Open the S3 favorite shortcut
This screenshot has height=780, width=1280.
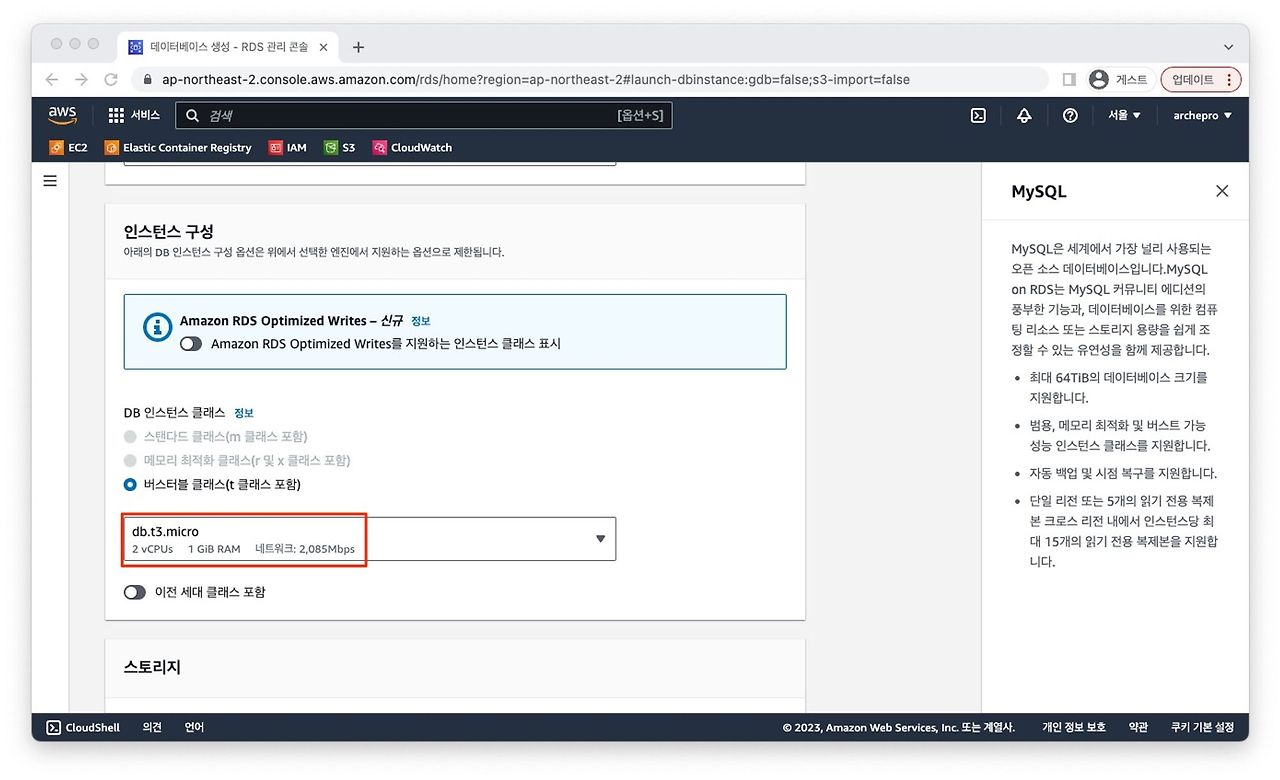340,148
